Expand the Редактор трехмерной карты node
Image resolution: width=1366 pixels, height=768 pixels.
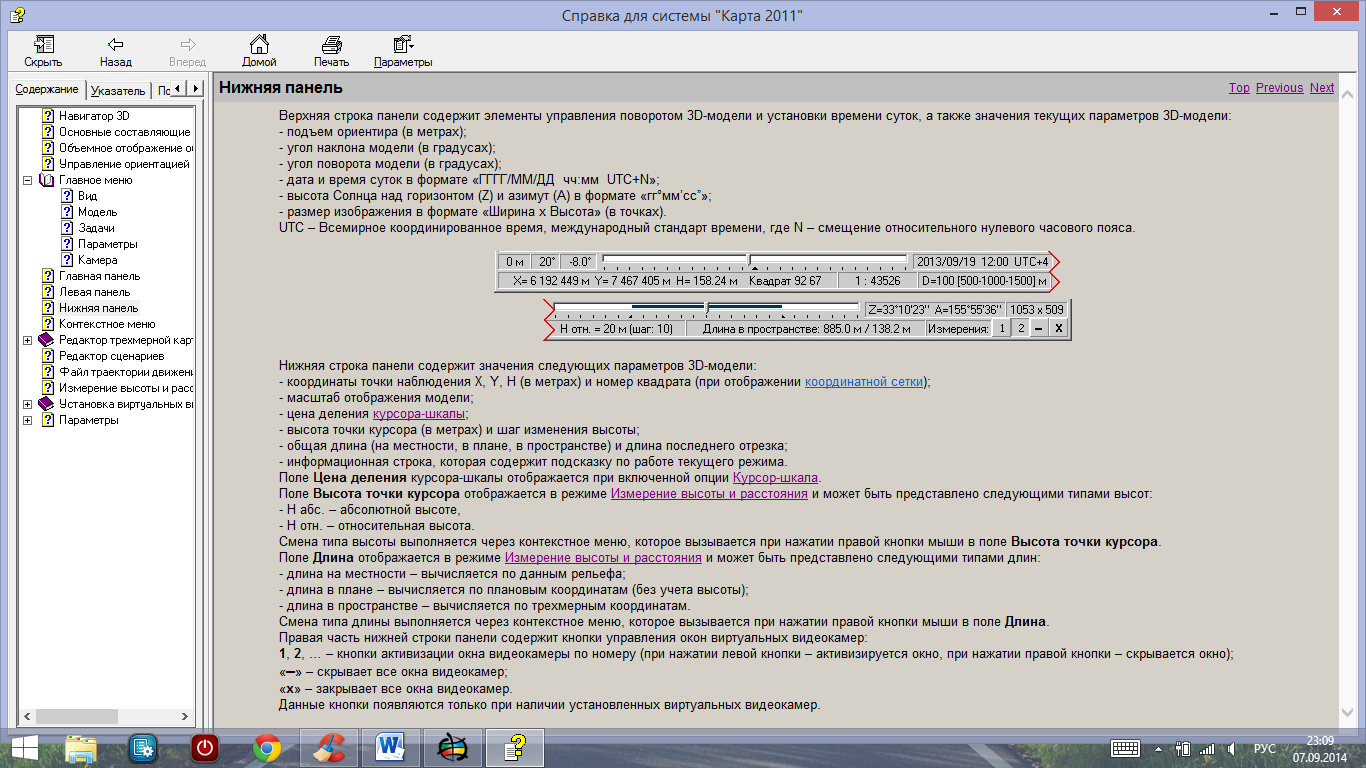pyautogui.click(x=27, y=340)
